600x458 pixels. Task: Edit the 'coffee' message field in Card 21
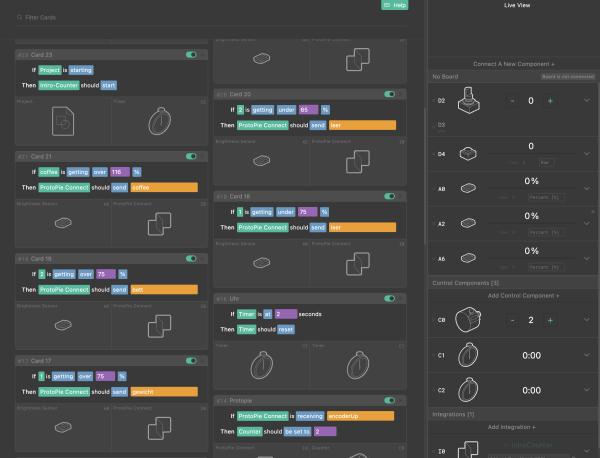point(164,187)
